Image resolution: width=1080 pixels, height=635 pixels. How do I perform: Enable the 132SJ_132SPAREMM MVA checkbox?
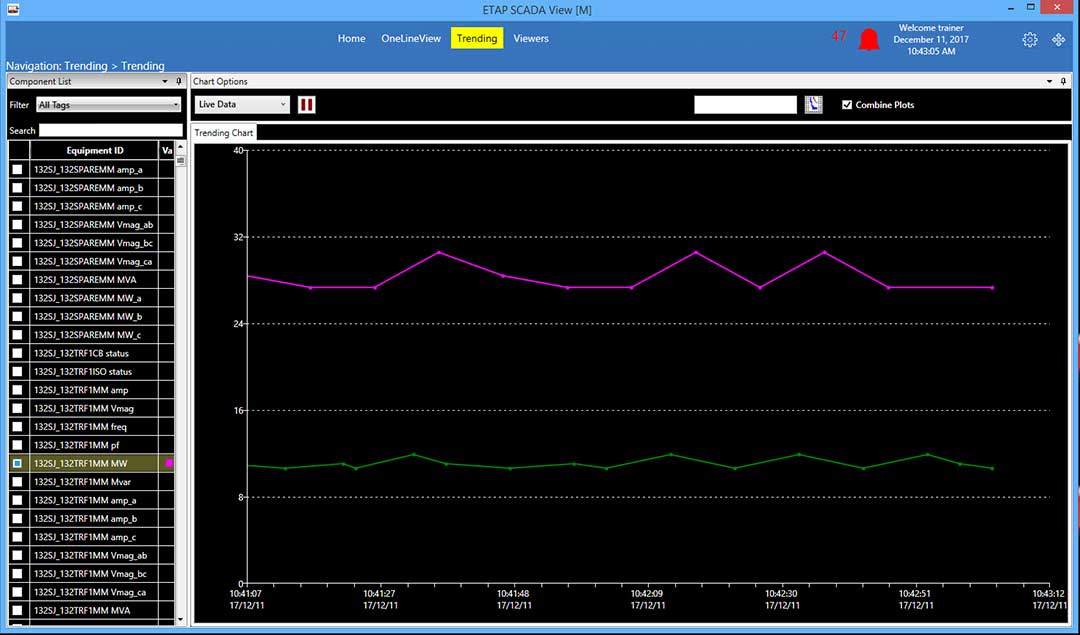point(17,280)
